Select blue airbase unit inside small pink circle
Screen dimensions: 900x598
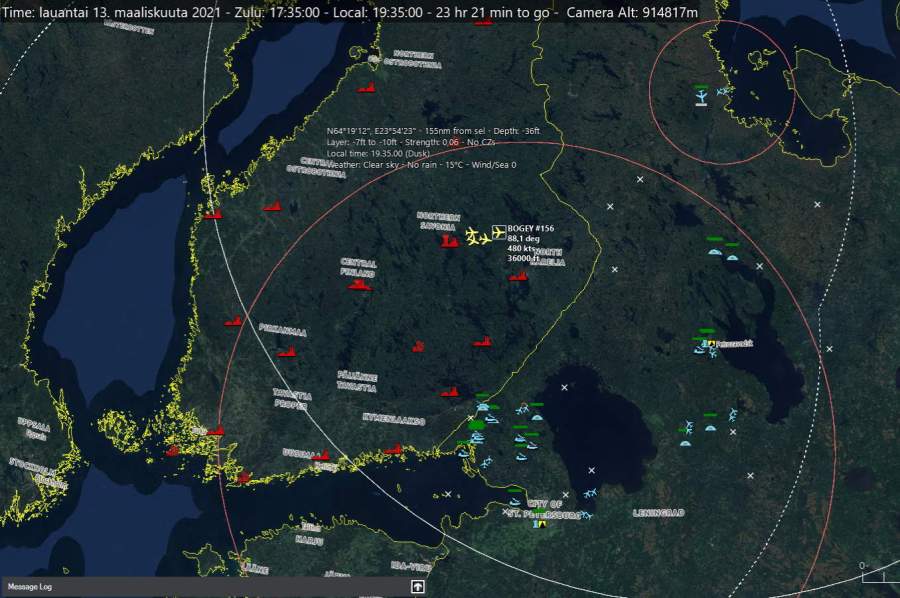702,96
